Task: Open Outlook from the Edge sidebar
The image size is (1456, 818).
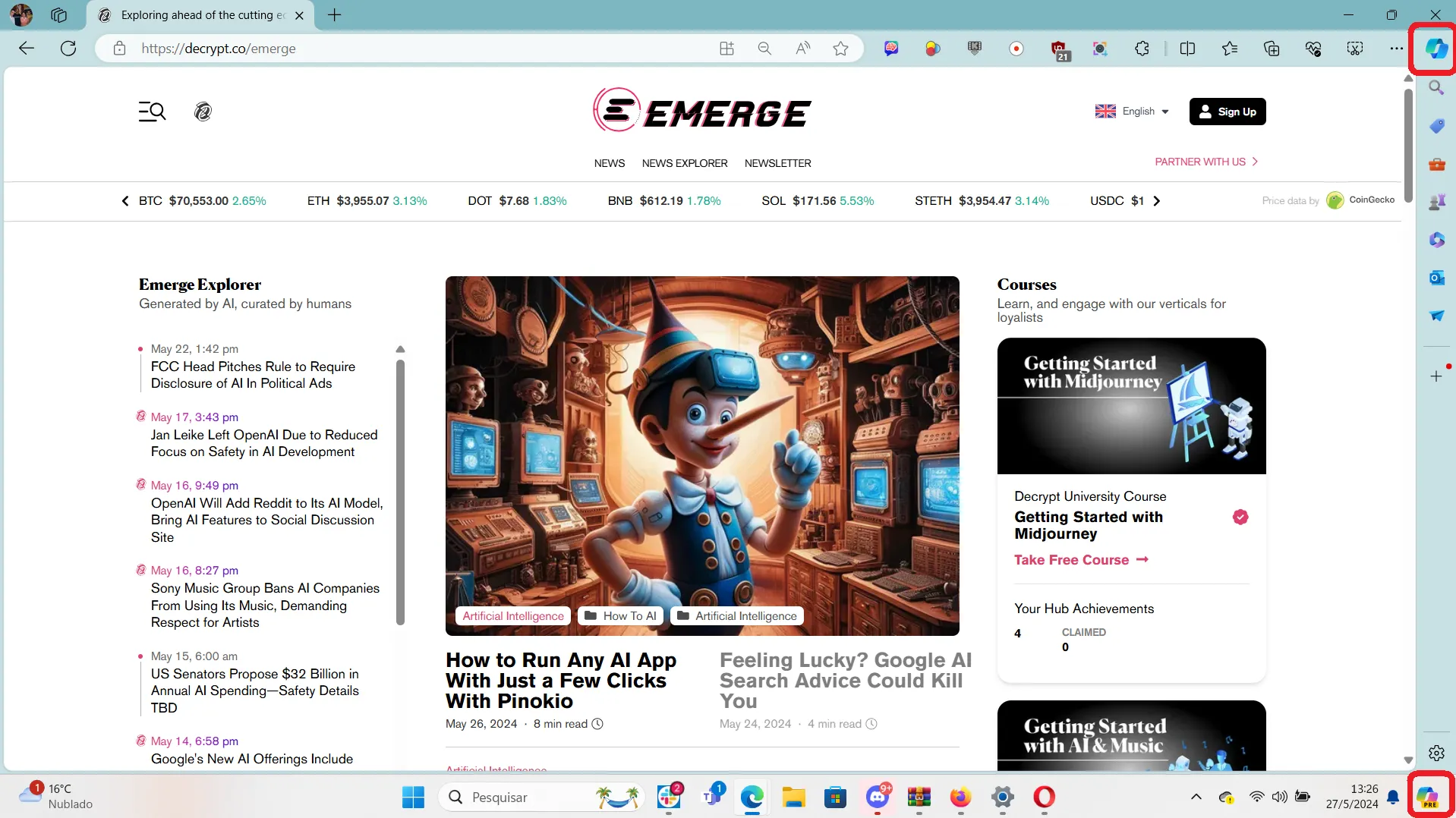Action: [x=1436, y=278]
